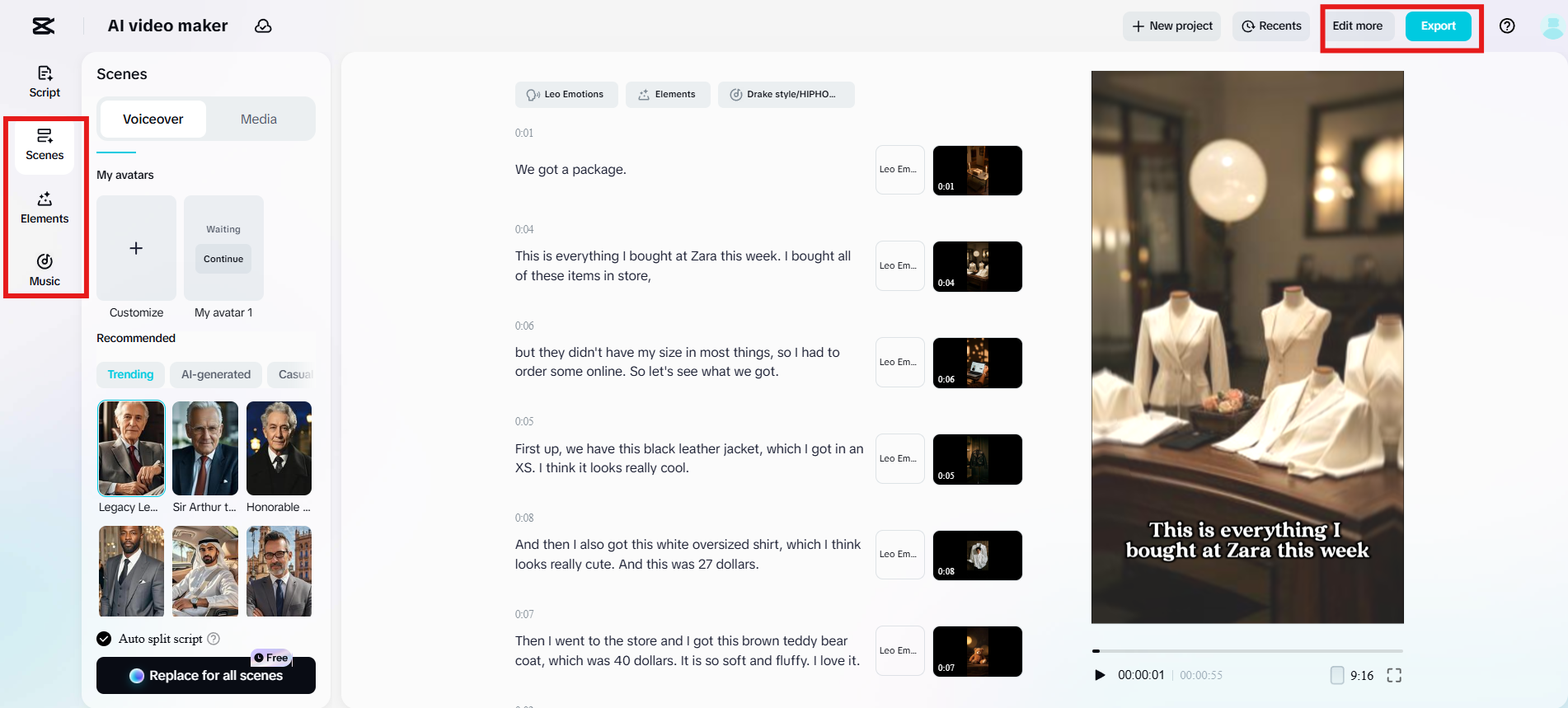Screen dimensions: 1568x708
Task: Export the video
Action: tap(1439, 26)
